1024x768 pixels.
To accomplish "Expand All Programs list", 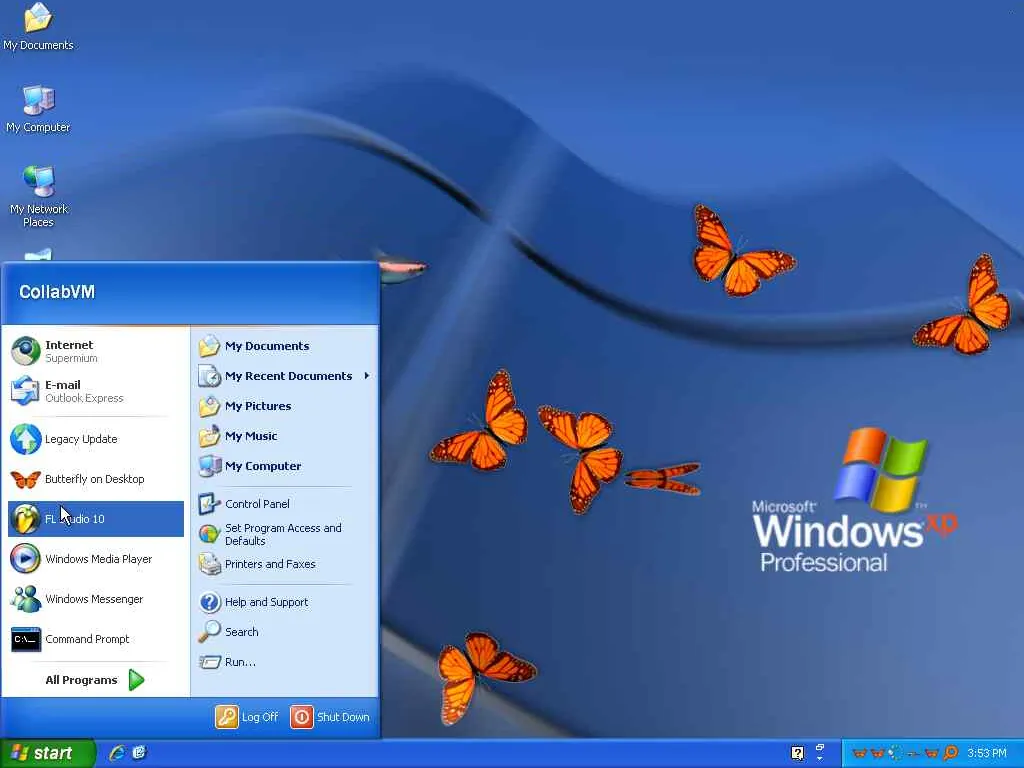I will tap(95, 680).
